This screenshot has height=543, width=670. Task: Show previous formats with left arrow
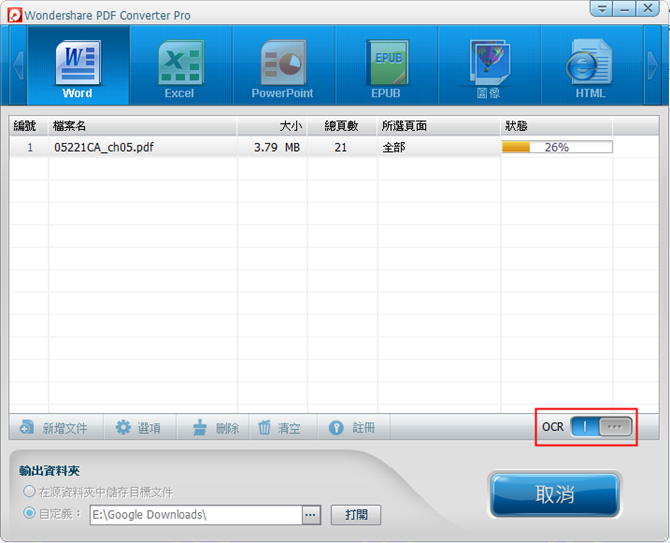[18, 65]
